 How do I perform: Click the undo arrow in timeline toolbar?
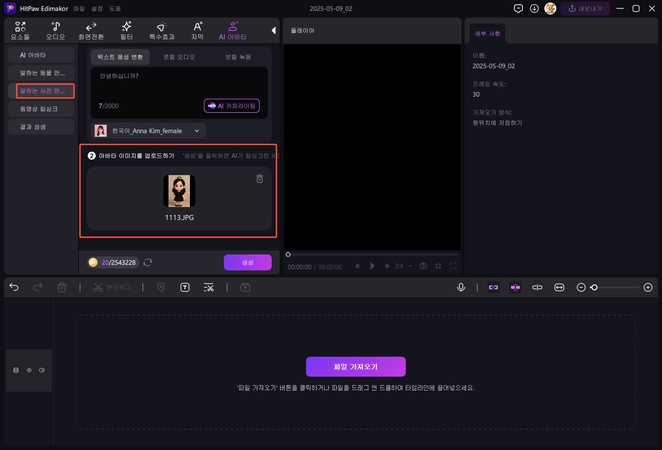click(14, 287)
